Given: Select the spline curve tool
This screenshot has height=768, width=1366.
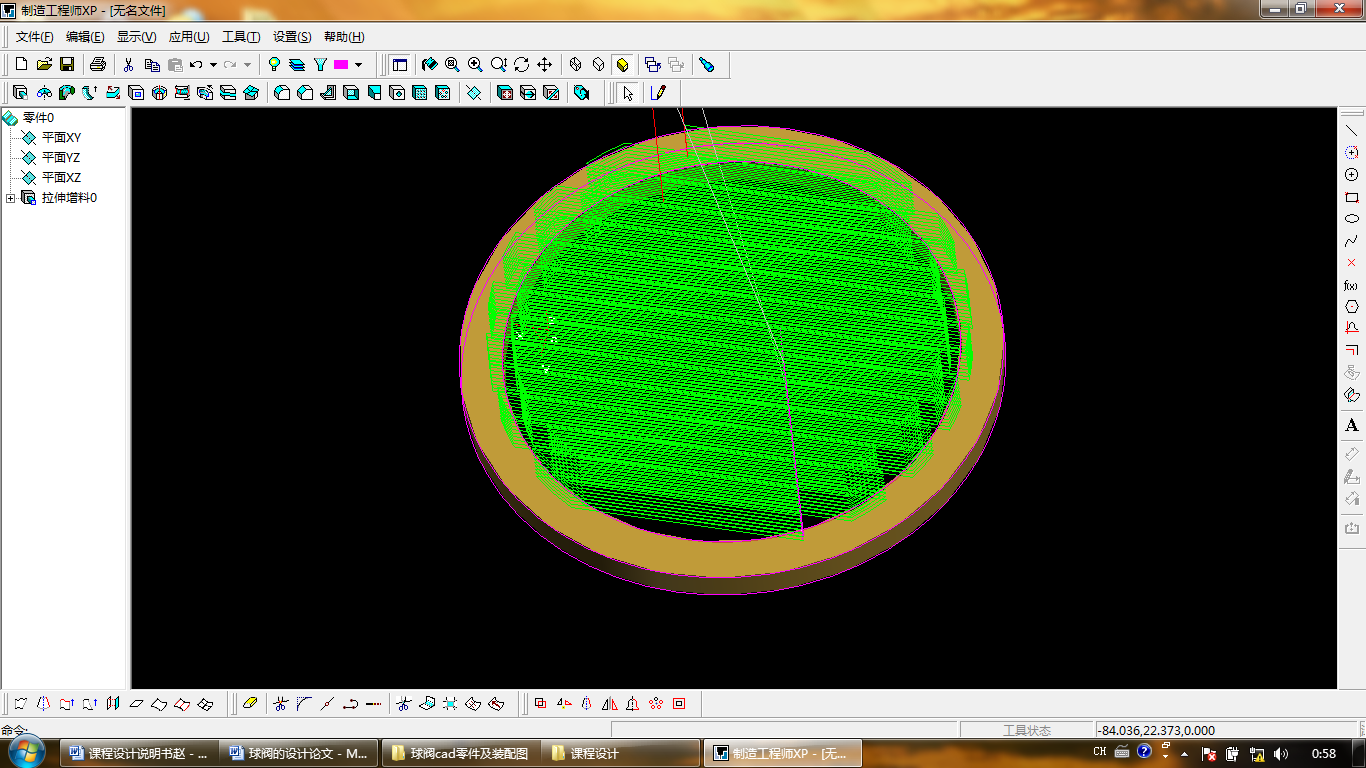Looking at the screenshot, I should point(1352,241).
